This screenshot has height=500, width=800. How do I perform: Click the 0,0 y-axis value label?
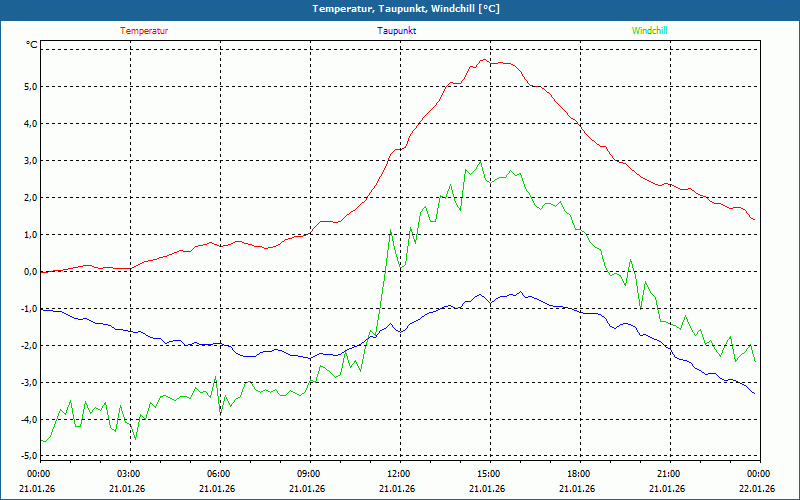[x=29, y=272]
